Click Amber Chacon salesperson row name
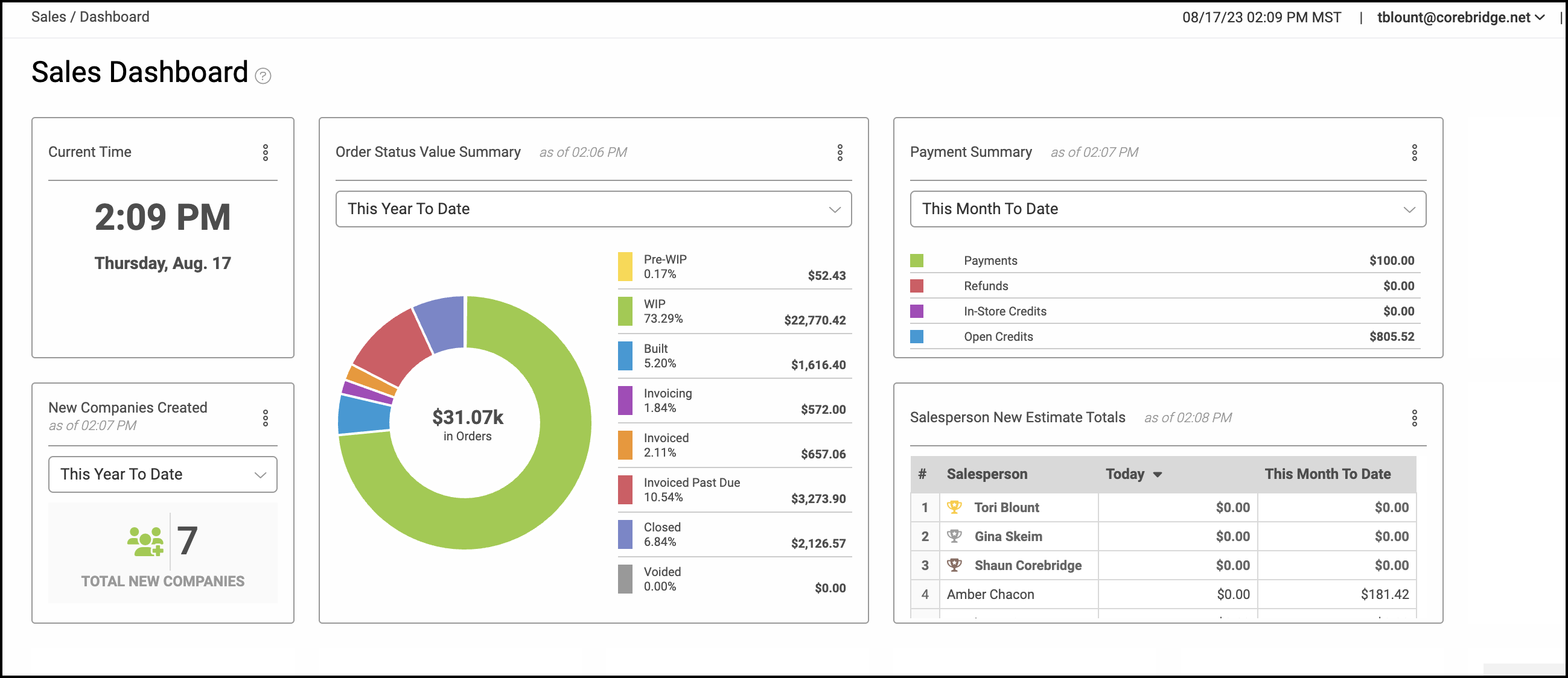The image size is (1568, 678). tap(990, 594)
